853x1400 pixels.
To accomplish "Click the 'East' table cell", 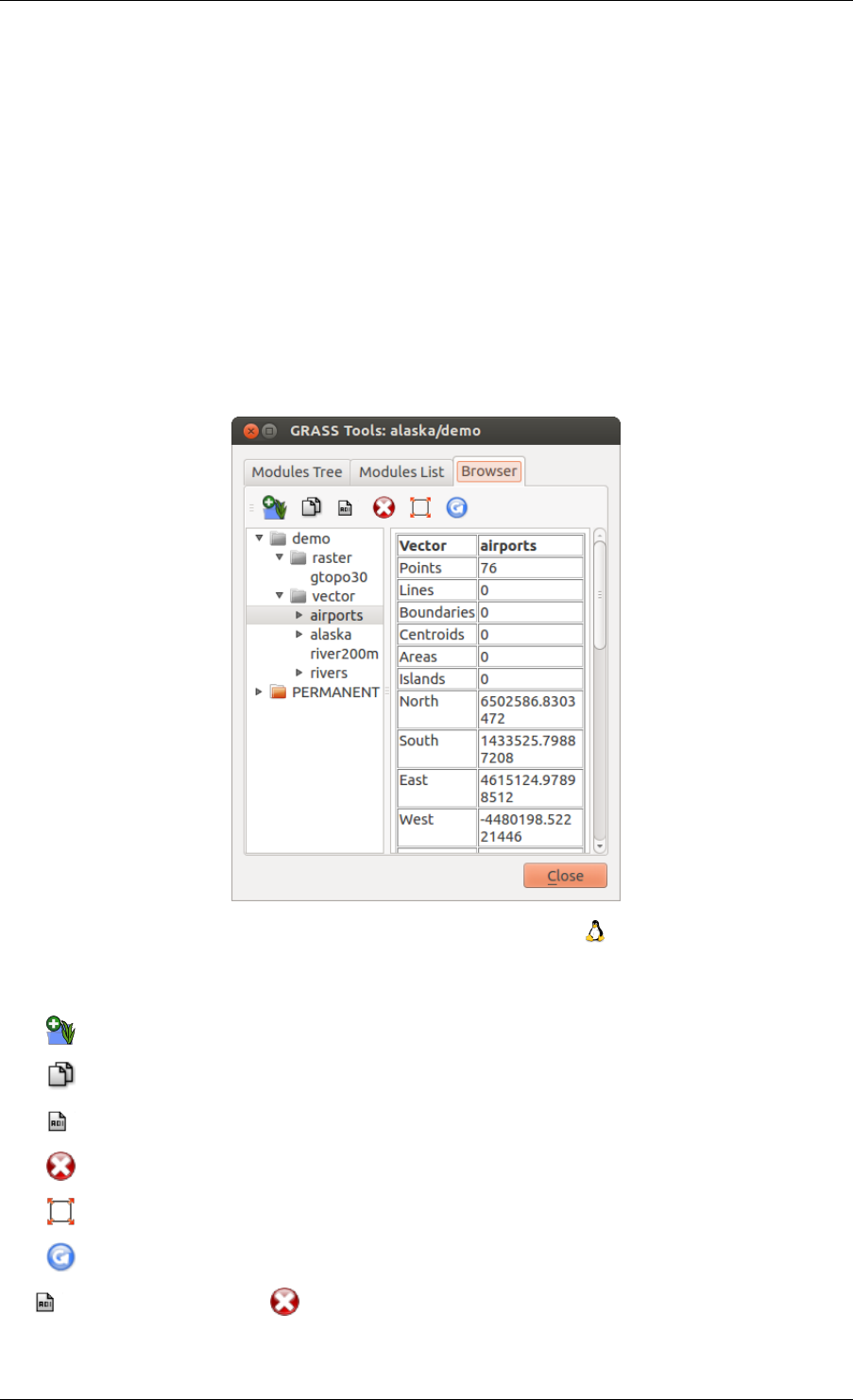I will tap(436, 788).
